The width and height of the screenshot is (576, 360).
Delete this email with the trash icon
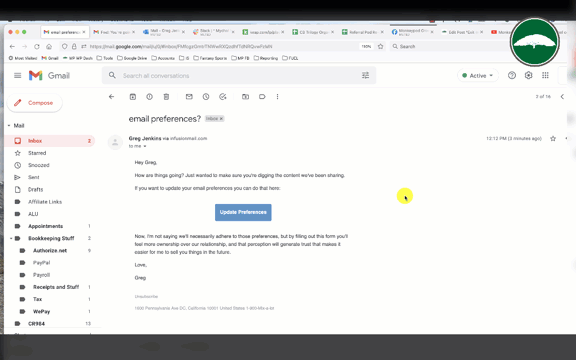[166, 97]
